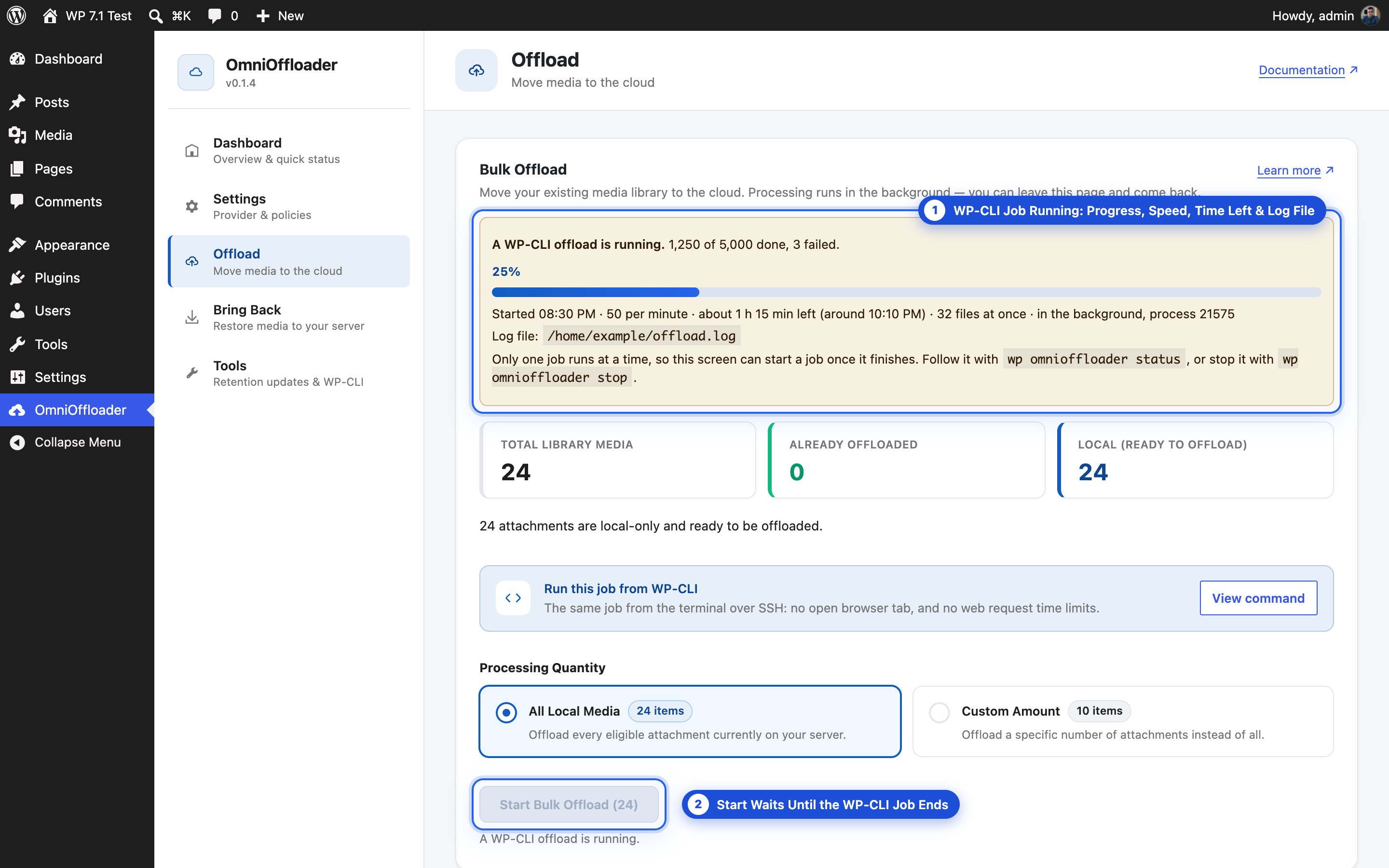The image size is (1389, 868).
Task: Click the Total Library Media card
Action: click(618, 460)
